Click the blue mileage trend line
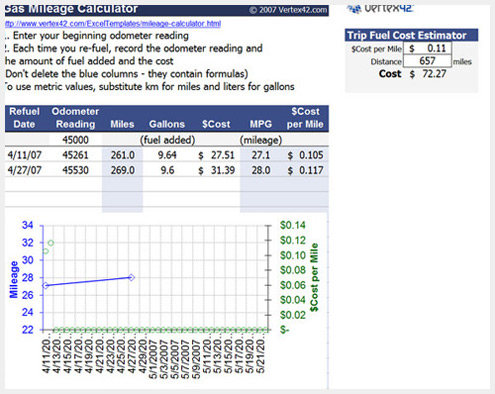This screenshot has height=394, width=495. tap(89, 281)
